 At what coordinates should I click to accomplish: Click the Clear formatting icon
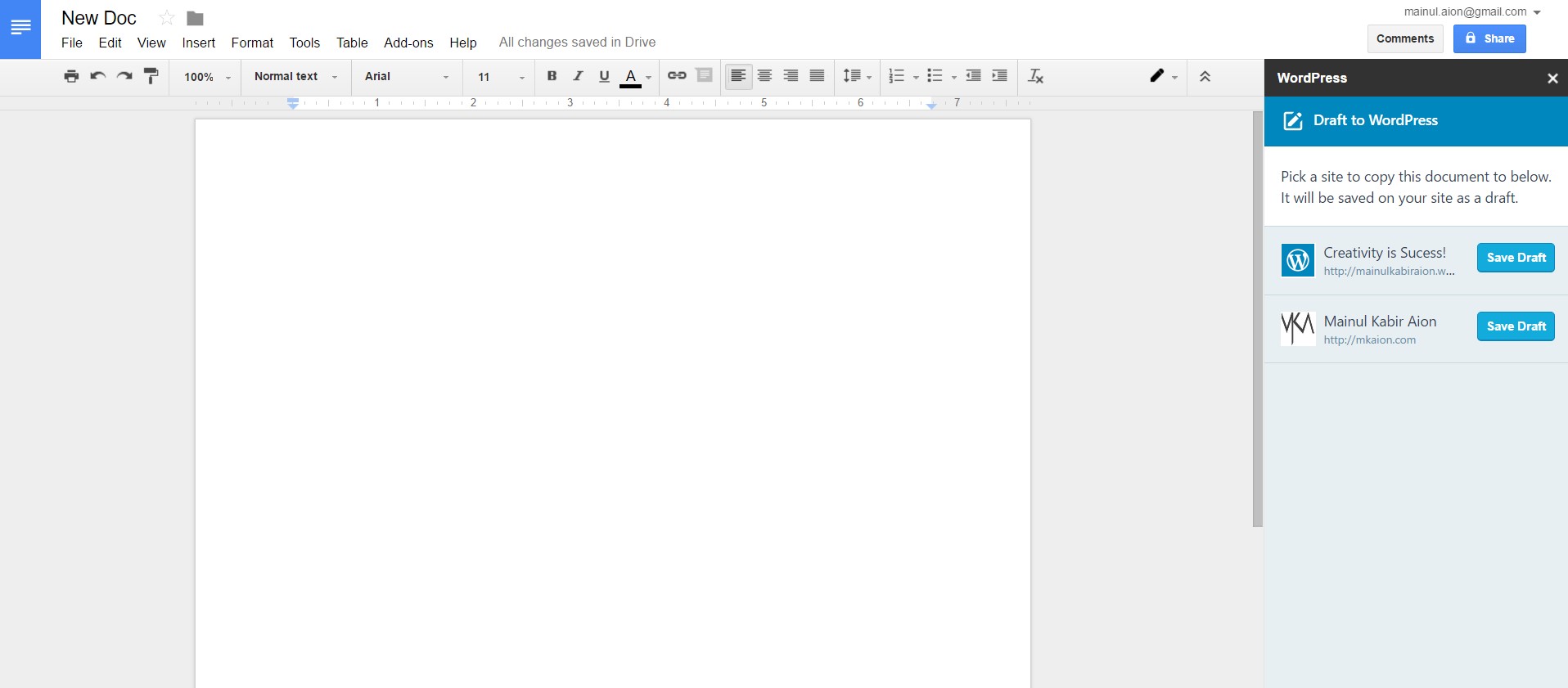(x=1035, y=76)
